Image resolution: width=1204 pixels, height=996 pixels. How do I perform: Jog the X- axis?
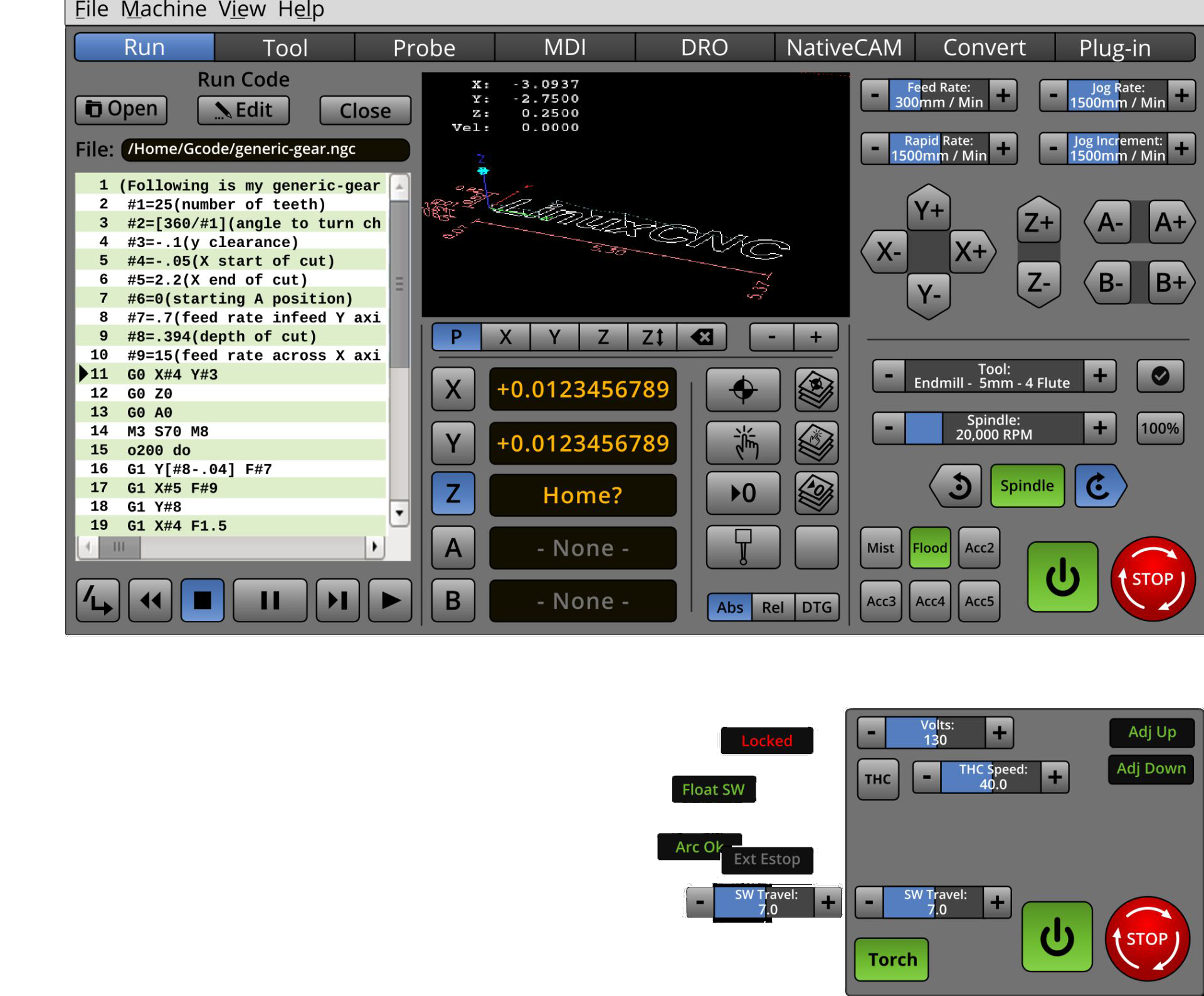click(x=885, y=252)
